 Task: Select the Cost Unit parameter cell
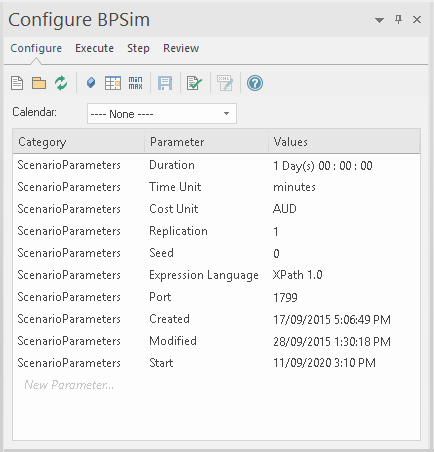tap(174, 209)
